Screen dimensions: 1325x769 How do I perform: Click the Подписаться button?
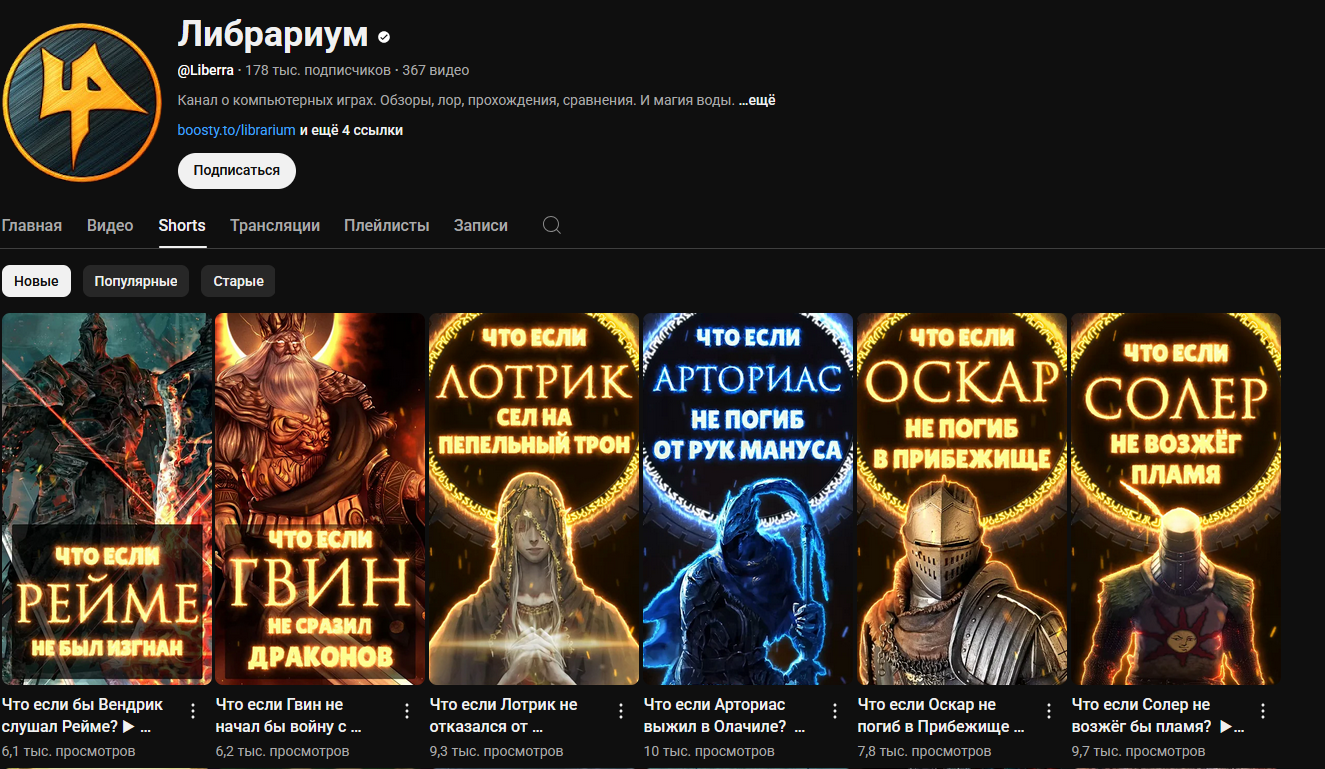pos(237,170)
